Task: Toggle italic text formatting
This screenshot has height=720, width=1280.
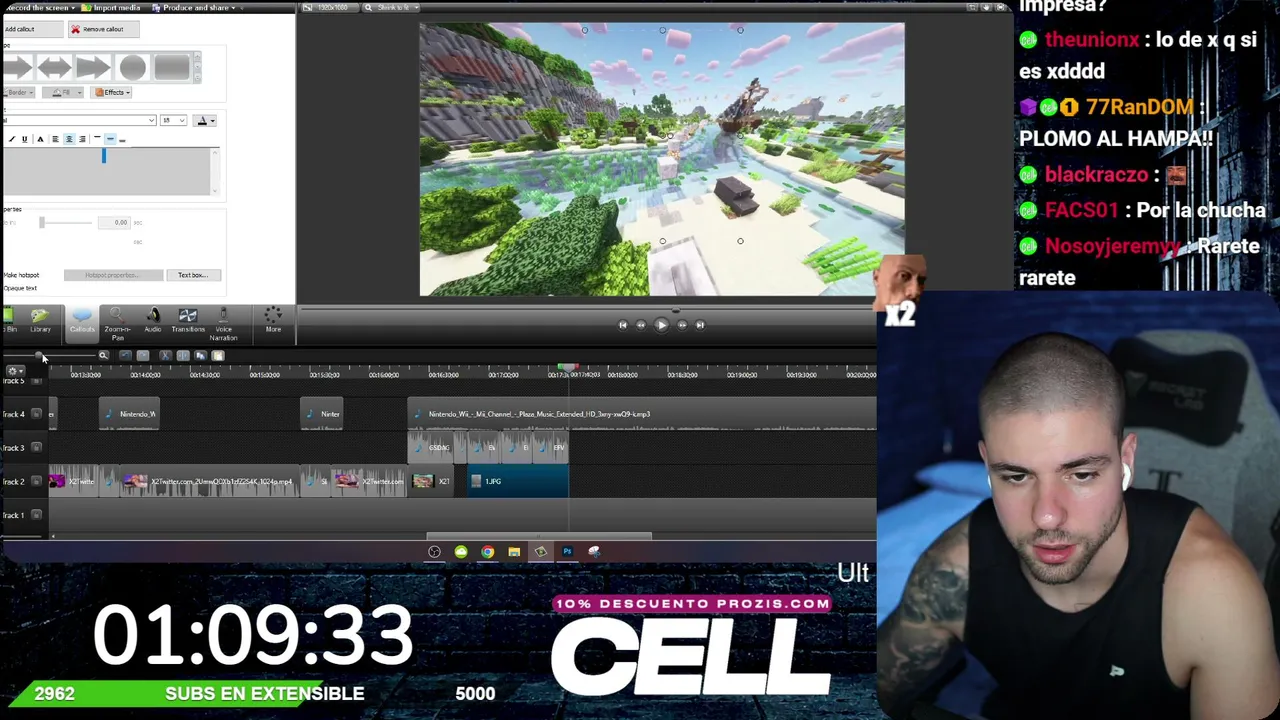Action: click(11, 139)
